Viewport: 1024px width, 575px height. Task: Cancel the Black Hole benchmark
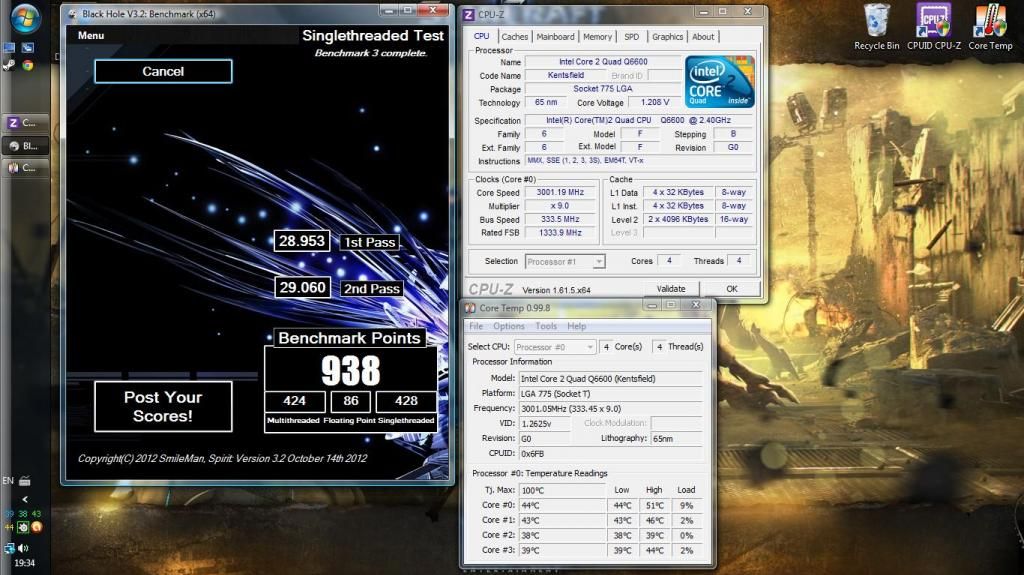point(163,71)
